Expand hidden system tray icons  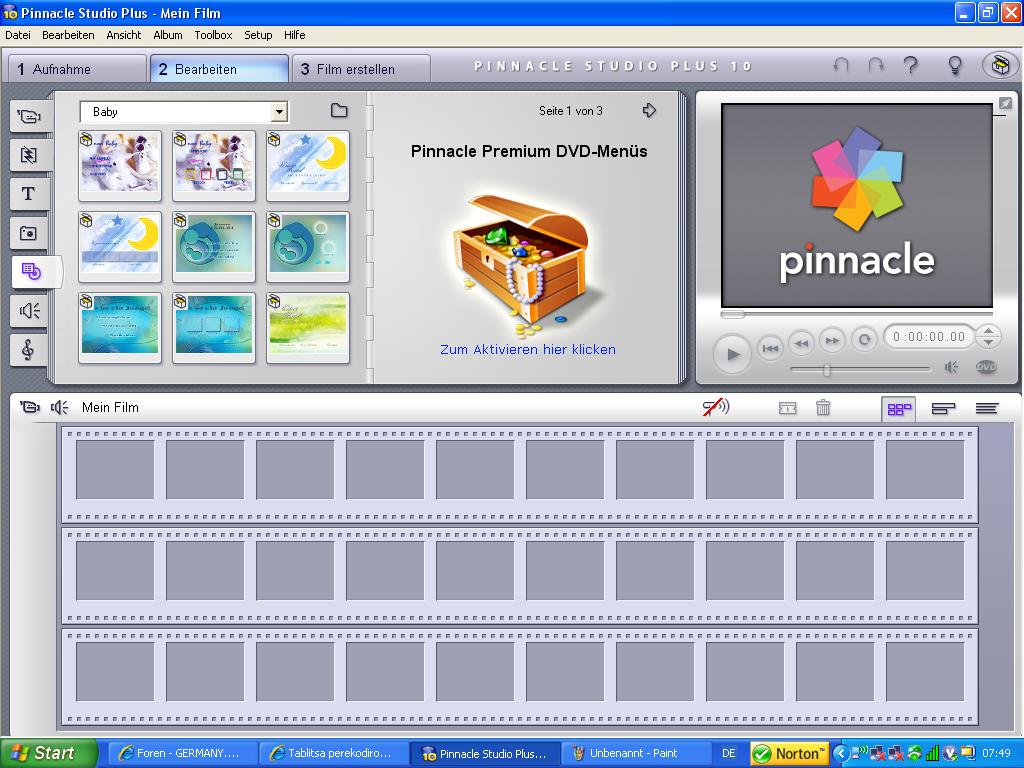coord(840,754)
